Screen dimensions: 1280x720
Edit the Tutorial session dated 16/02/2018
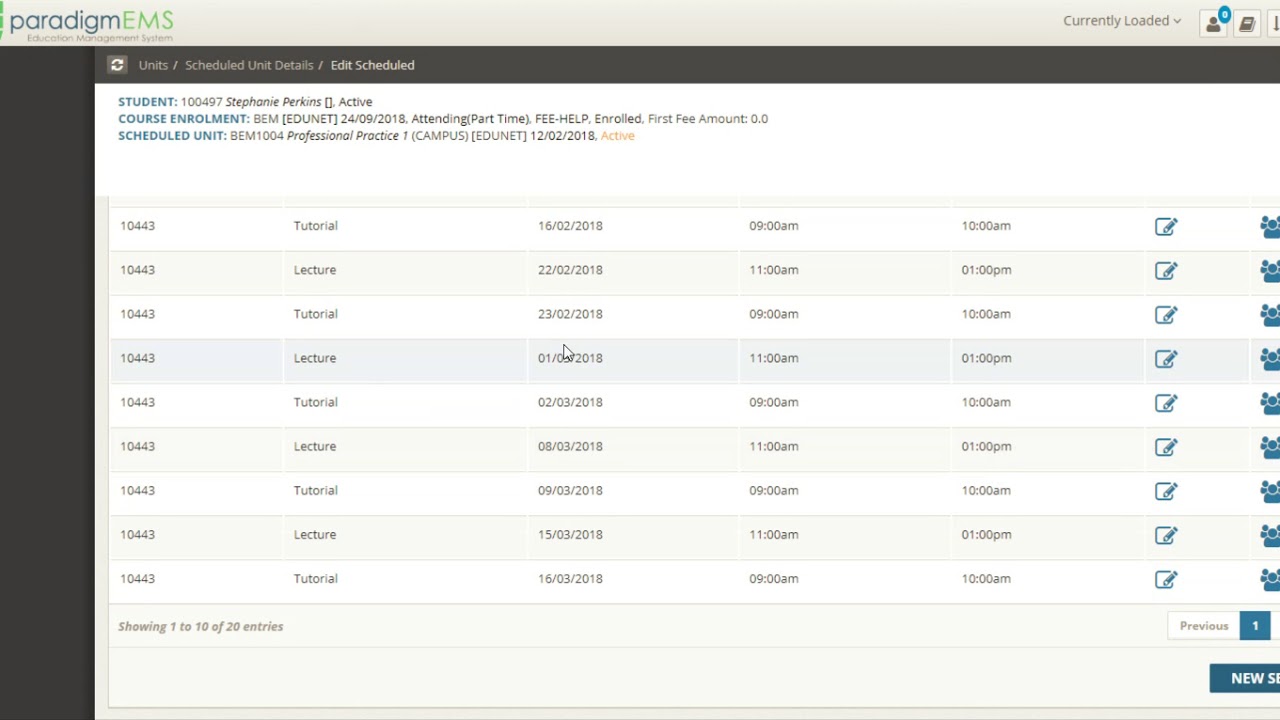coord(1166,227)
